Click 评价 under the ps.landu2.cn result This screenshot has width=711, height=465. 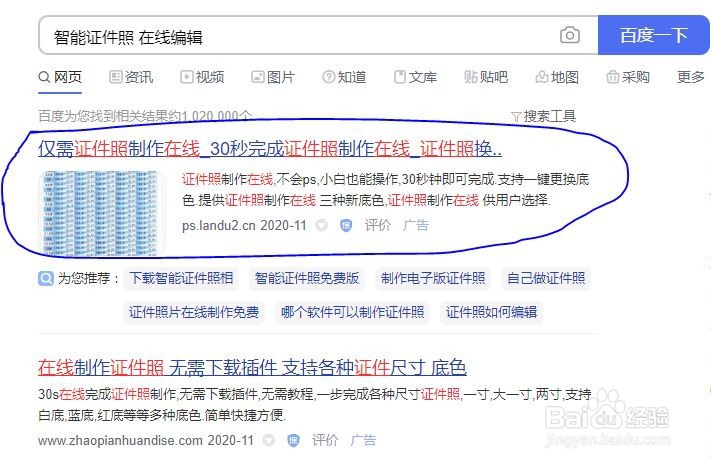(377, 225)
